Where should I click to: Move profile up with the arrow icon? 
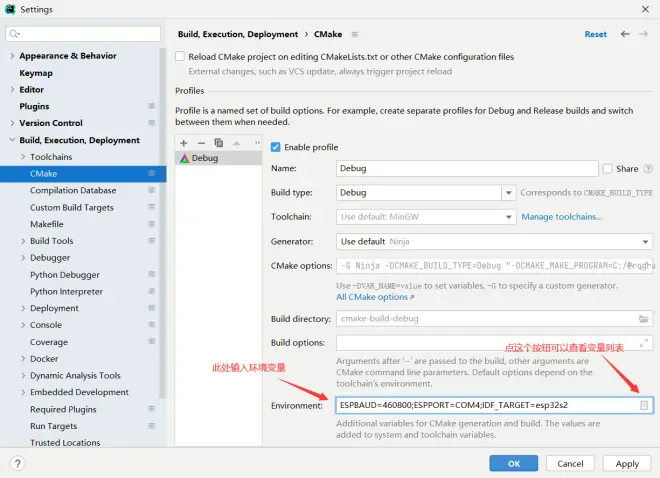[x=237, y=143]
